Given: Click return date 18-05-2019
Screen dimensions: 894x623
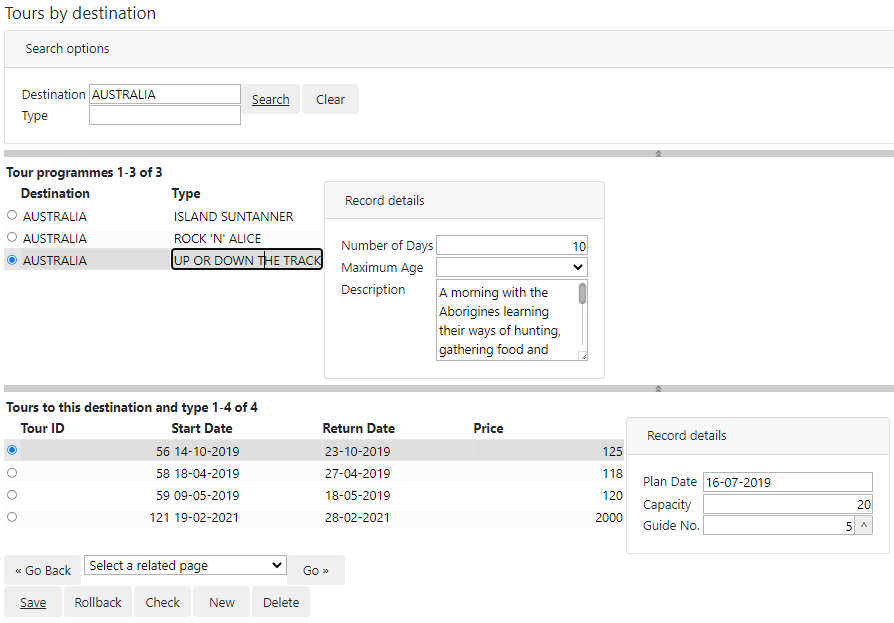Looking at the screenshot, I should (x=357, y=495).
